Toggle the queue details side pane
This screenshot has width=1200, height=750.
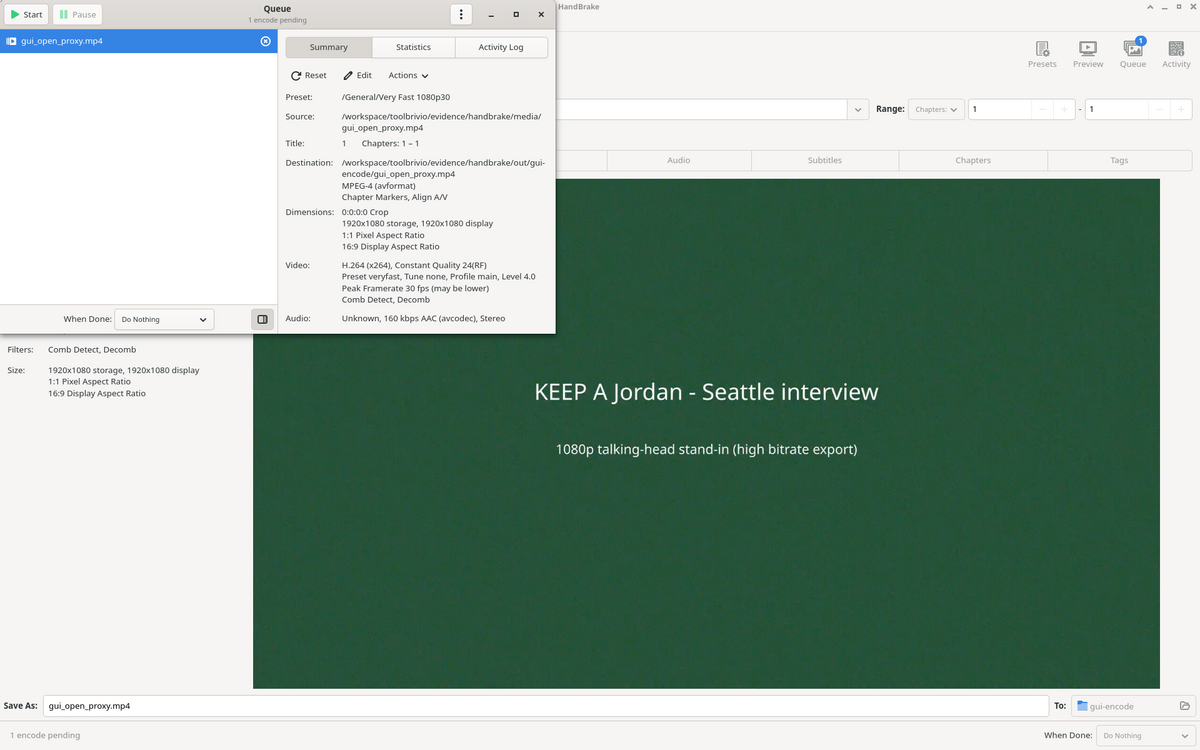(262, 319)
